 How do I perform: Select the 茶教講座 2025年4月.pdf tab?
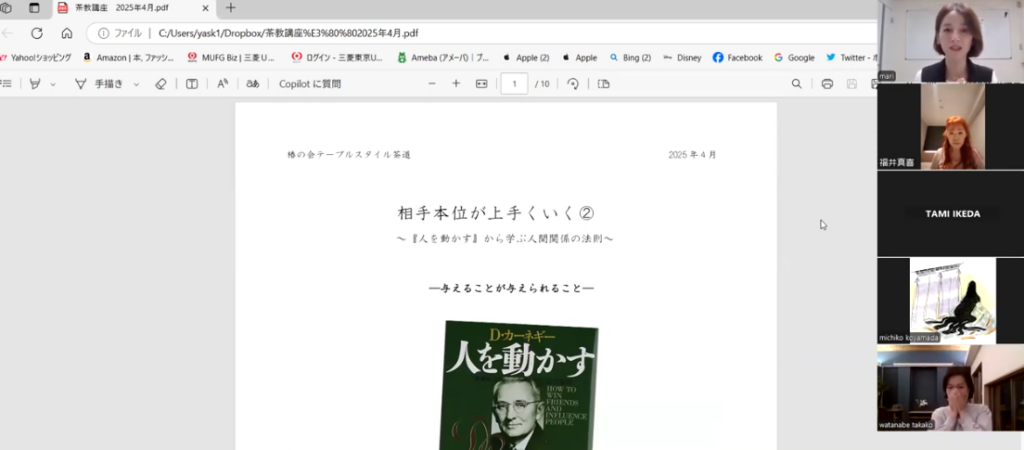133,8
